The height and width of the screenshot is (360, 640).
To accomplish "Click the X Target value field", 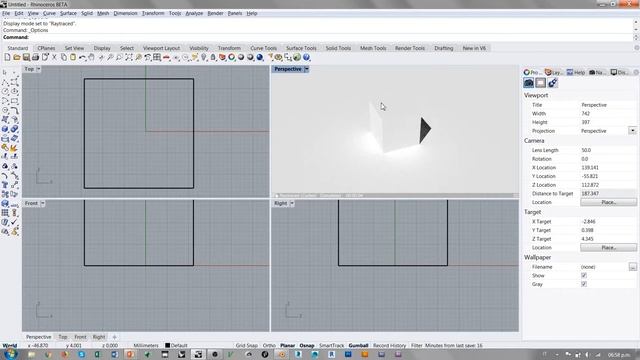I will pos(608,222).
